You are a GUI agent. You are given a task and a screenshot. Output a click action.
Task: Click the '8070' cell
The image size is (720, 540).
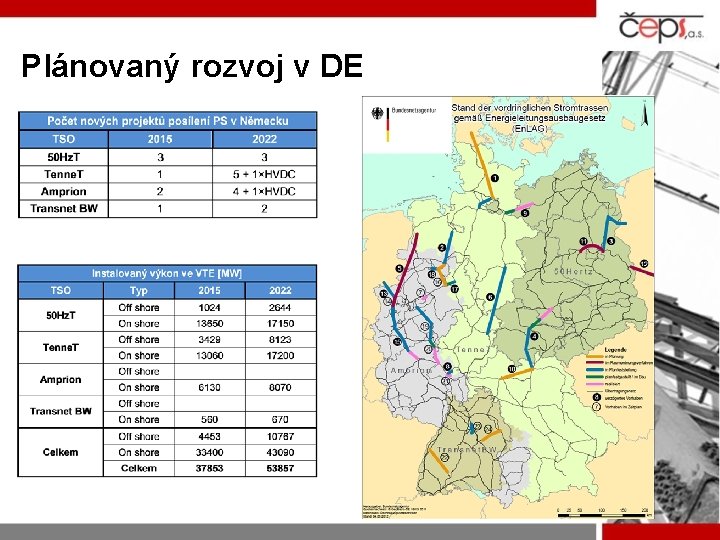pos(280,388)
